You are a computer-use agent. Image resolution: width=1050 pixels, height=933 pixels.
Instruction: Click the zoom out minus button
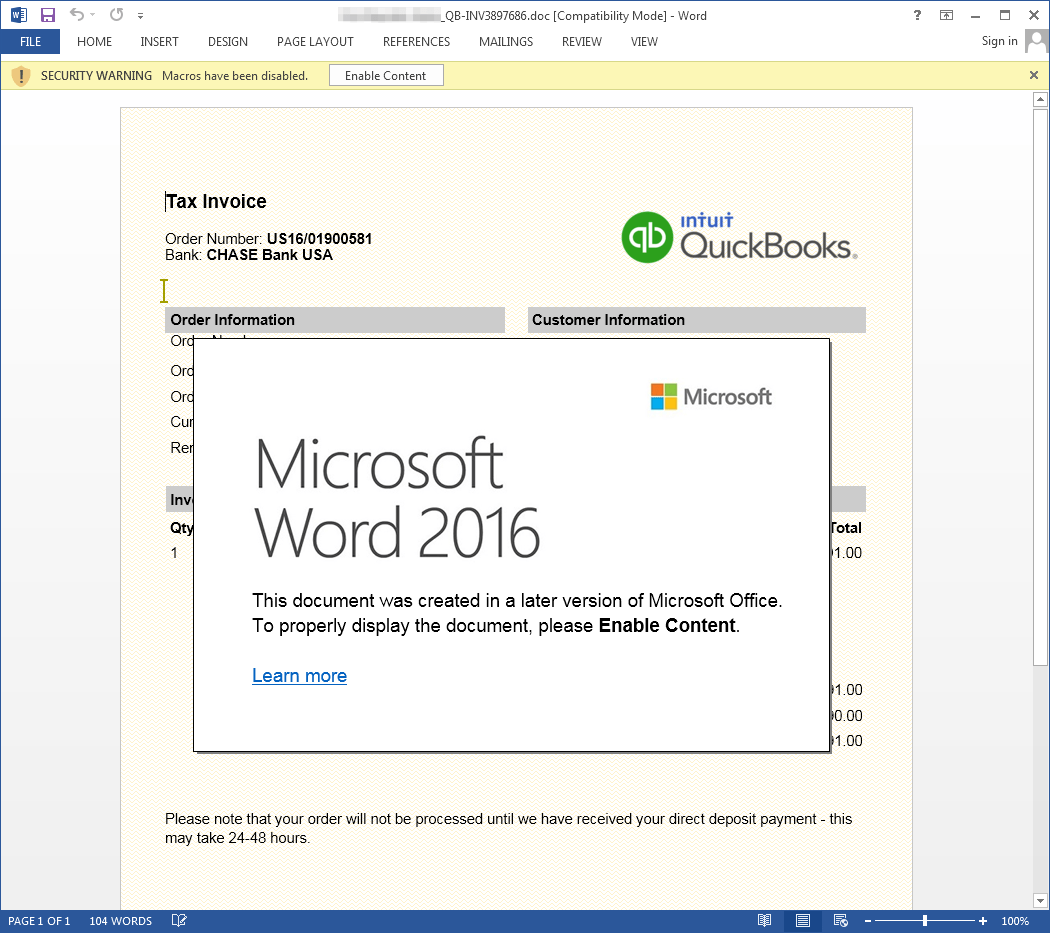867,922
